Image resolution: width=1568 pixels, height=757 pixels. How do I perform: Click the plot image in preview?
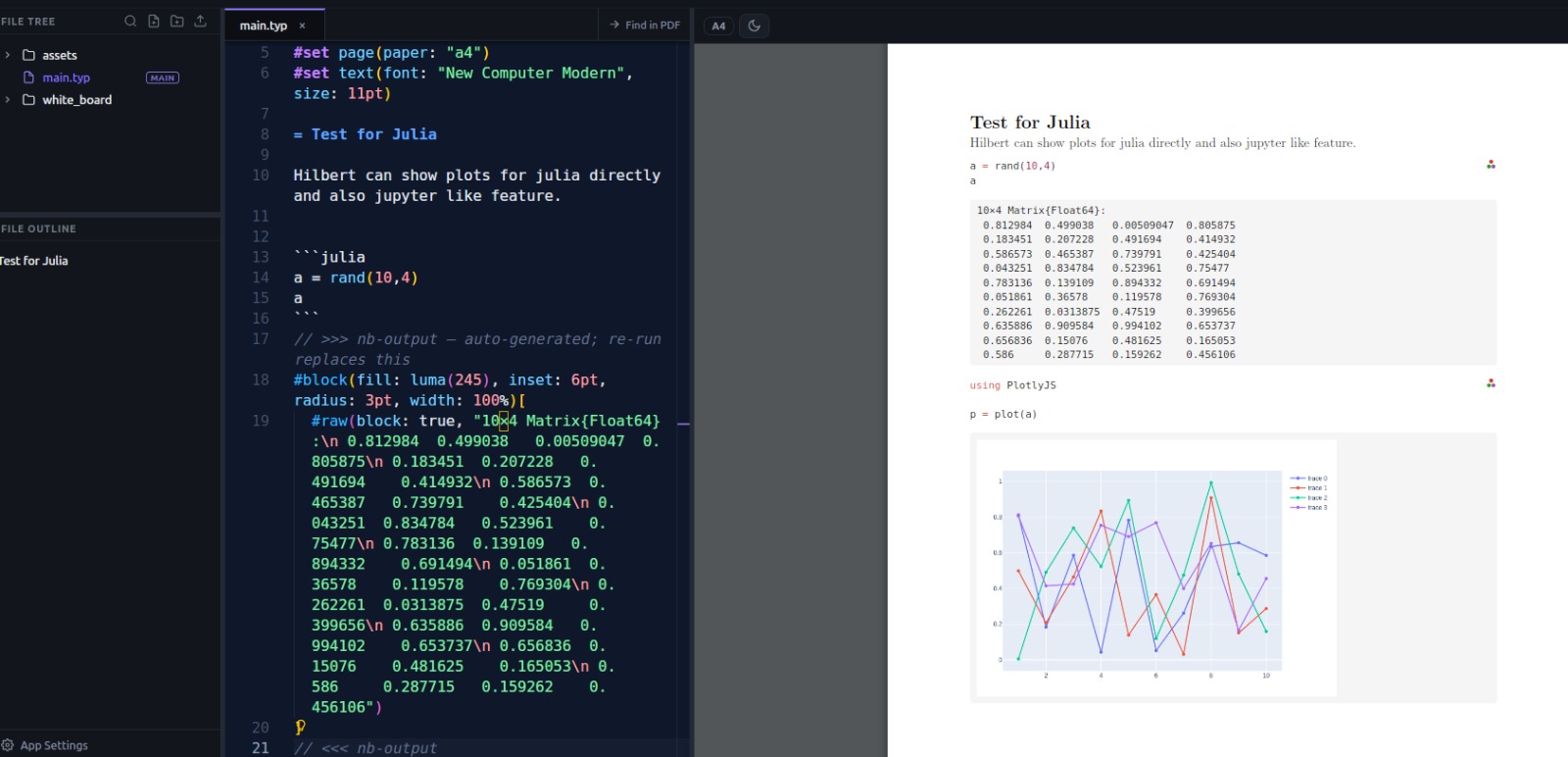tap(1156, 568)
